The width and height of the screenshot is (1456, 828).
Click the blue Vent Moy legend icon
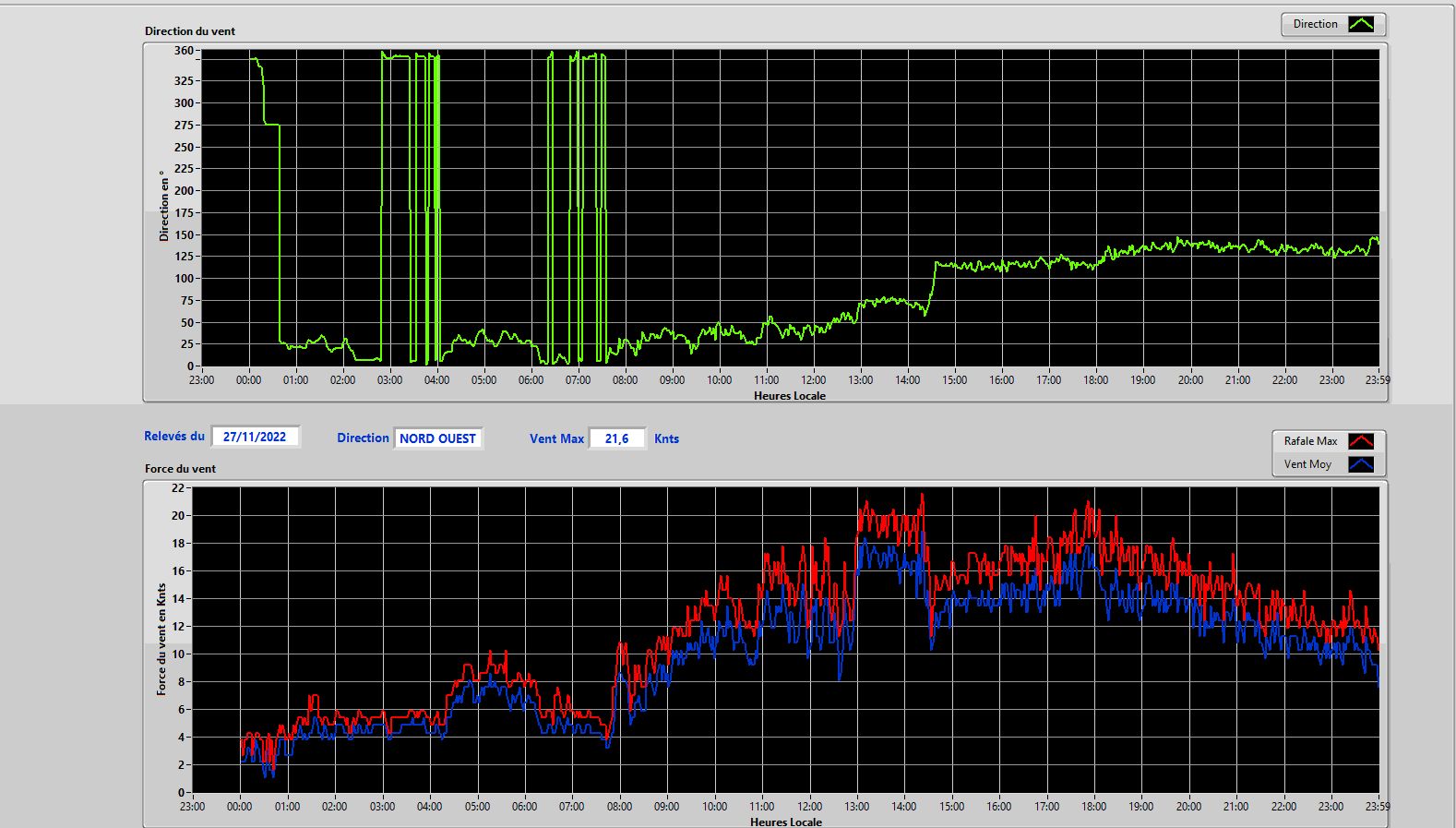point(1361,464)
